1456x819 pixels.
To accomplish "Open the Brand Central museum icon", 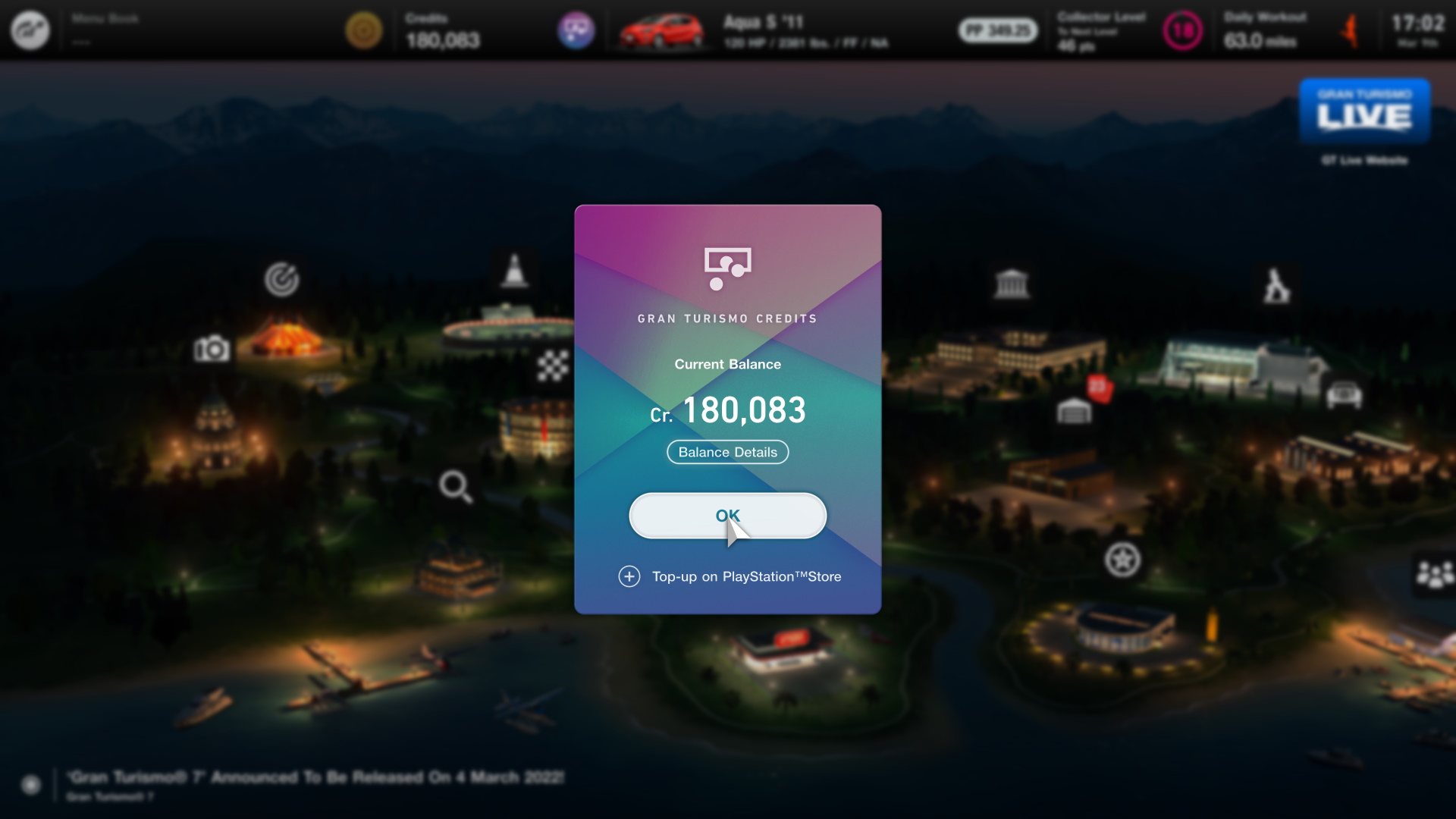I will 1012,284.
